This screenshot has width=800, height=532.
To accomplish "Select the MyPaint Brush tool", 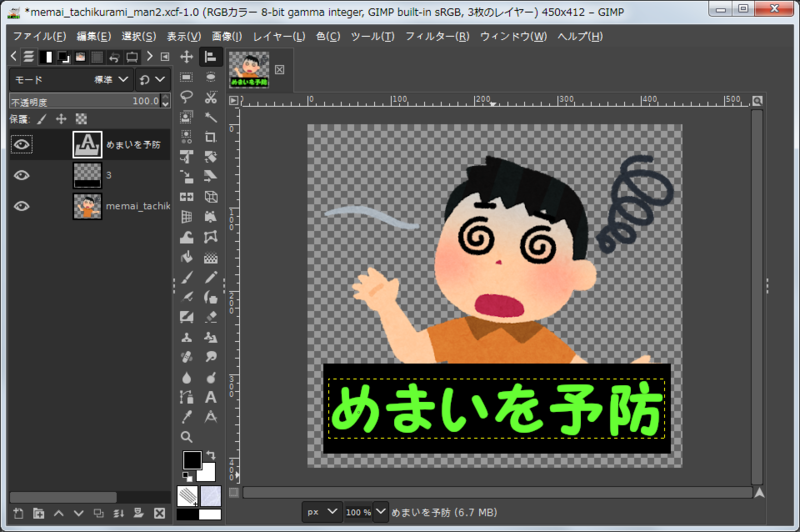I will pyautogui.click(x=186, y=317).
